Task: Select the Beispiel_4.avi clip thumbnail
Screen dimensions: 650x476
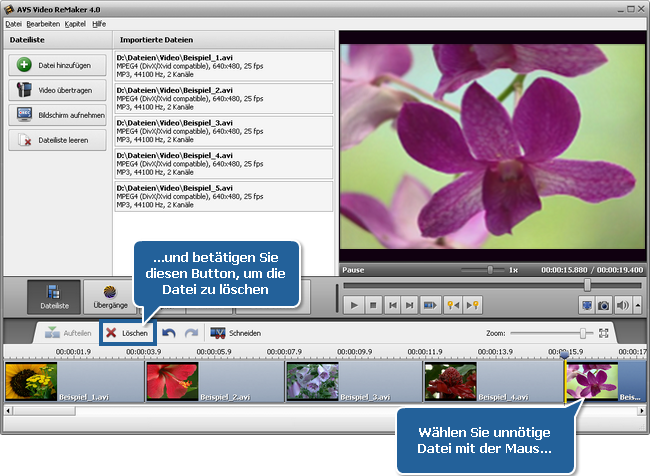Action: click(x=451, y=381)
